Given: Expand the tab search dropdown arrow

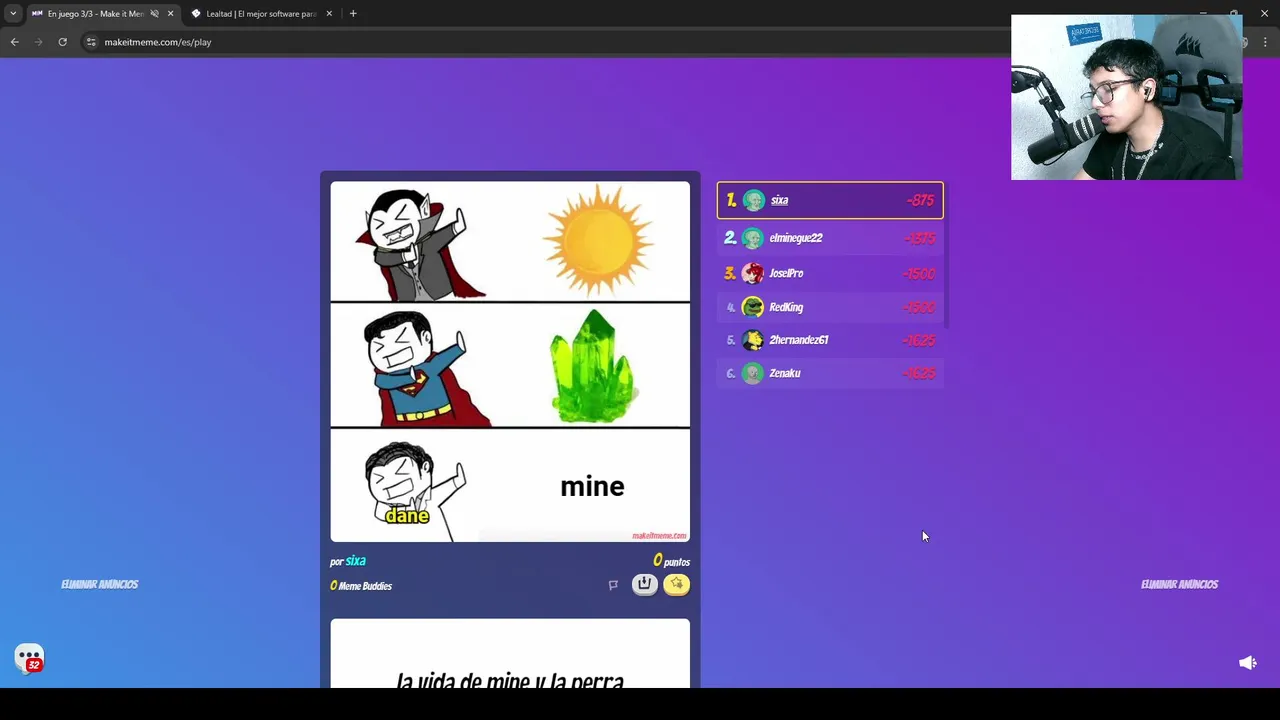Looking at the screenshot, I should click(x=13, y=14).
